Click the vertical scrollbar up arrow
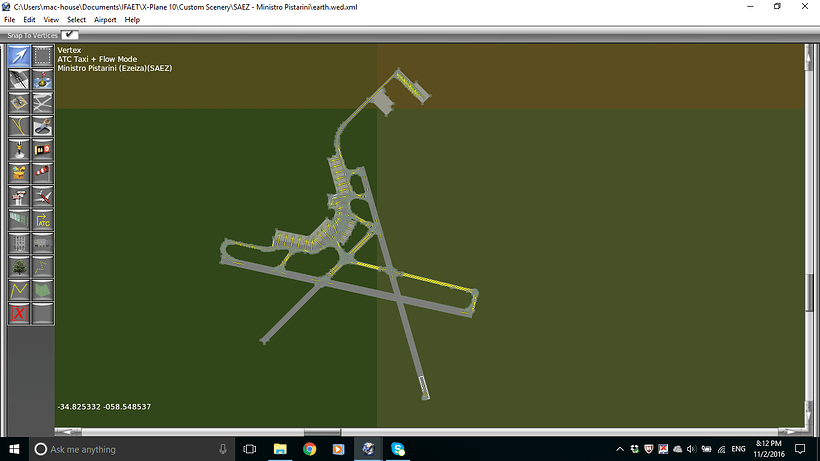This screenshot has height=461, width=820. [809, 56]
